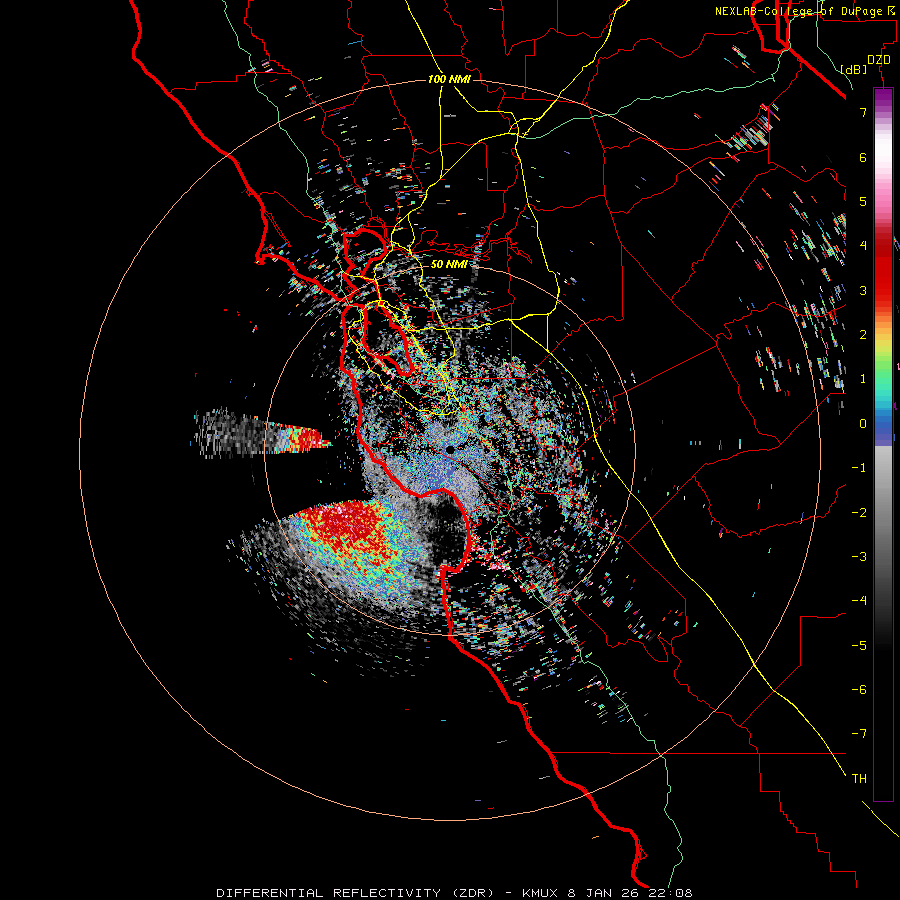Select the 5 value on color scale
Viewport: 900px width, 900px height.
tap(863, 201)
